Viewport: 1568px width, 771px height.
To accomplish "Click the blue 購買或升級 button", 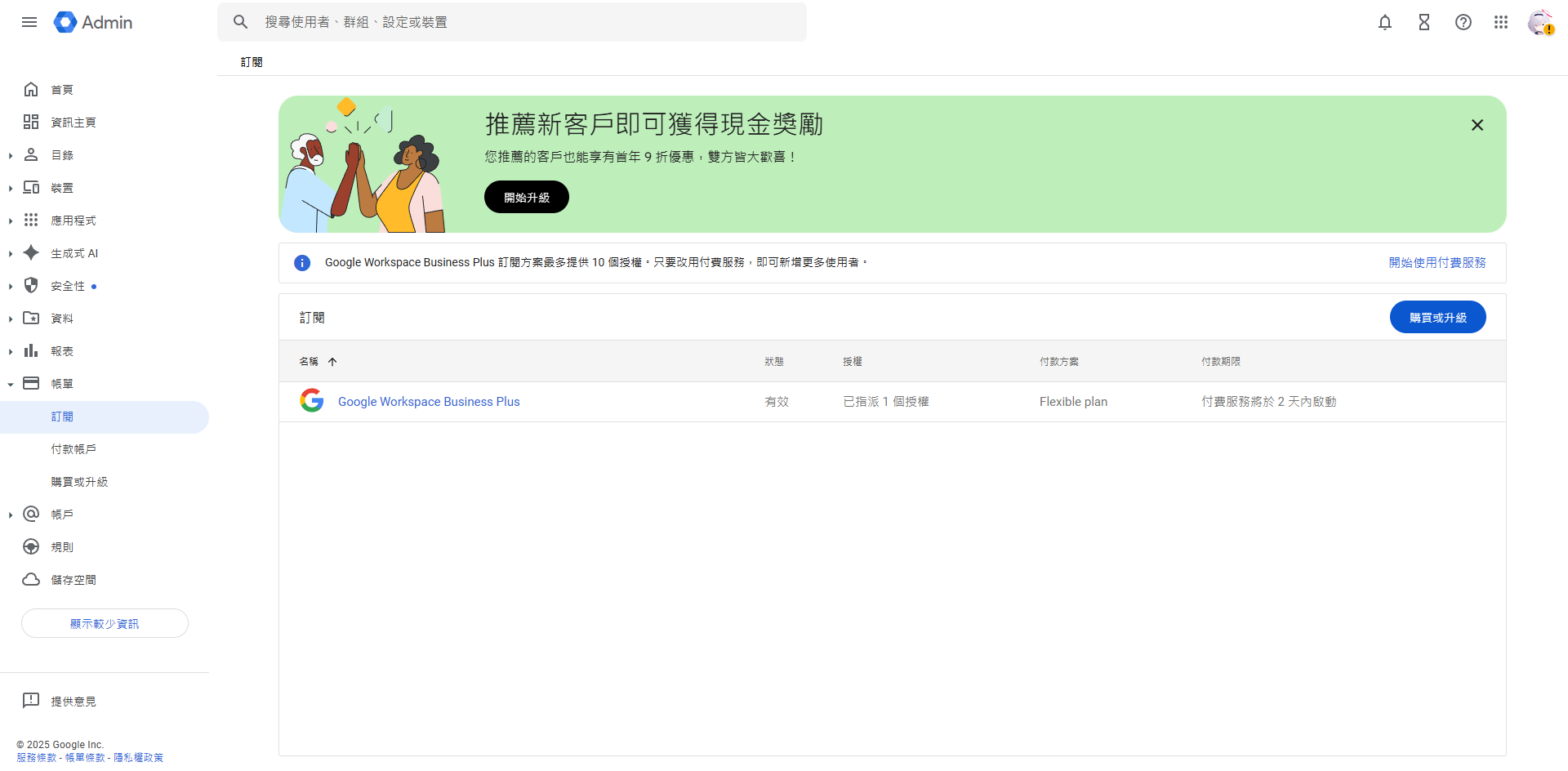I will pos(1437,318).
